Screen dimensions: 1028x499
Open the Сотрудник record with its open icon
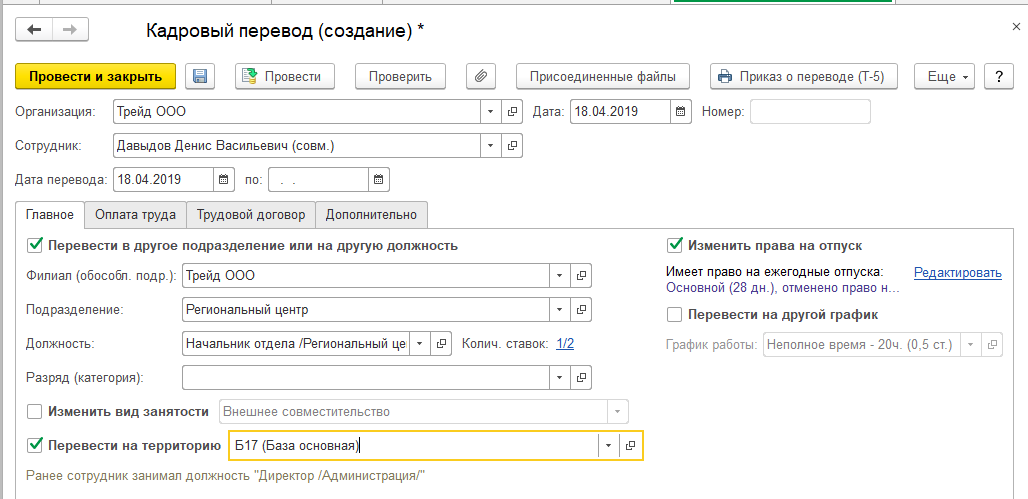pos(513,146)
